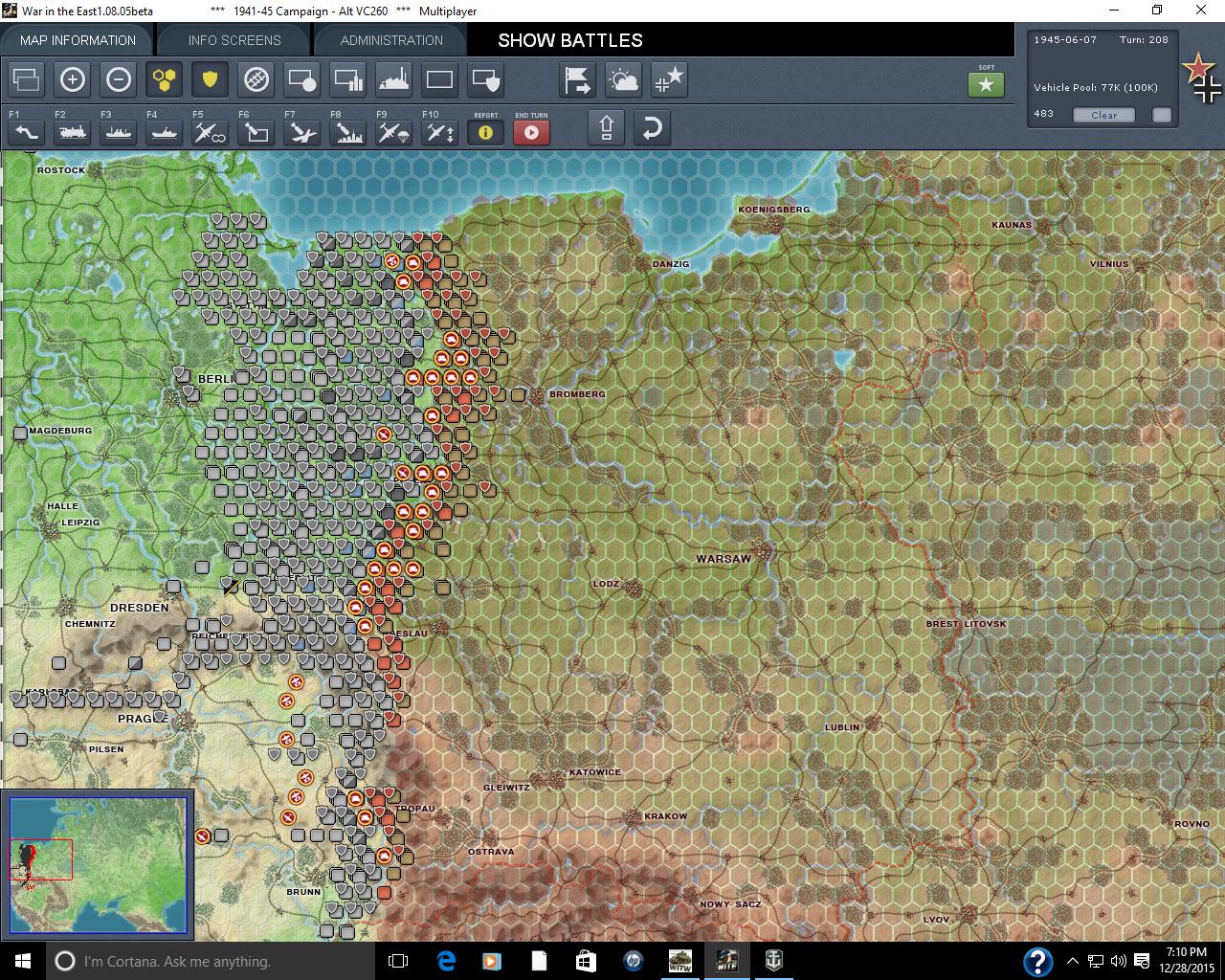Toggle the empty rectangle overlay icon
The image size is (1225, 980).
click(440, 79)
